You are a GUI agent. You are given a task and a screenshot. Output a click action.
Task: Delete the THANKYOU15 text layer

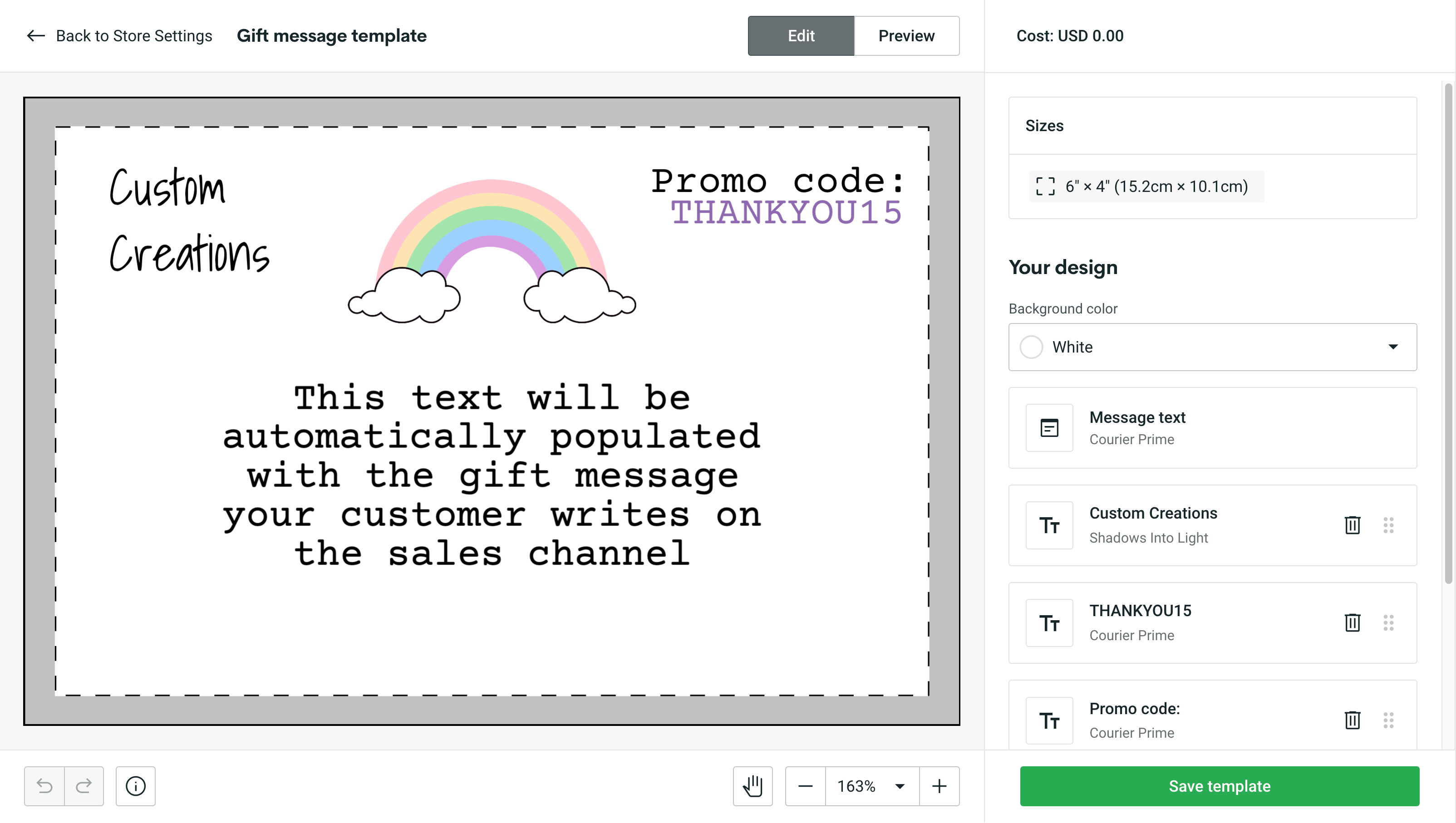[1352, 623]
